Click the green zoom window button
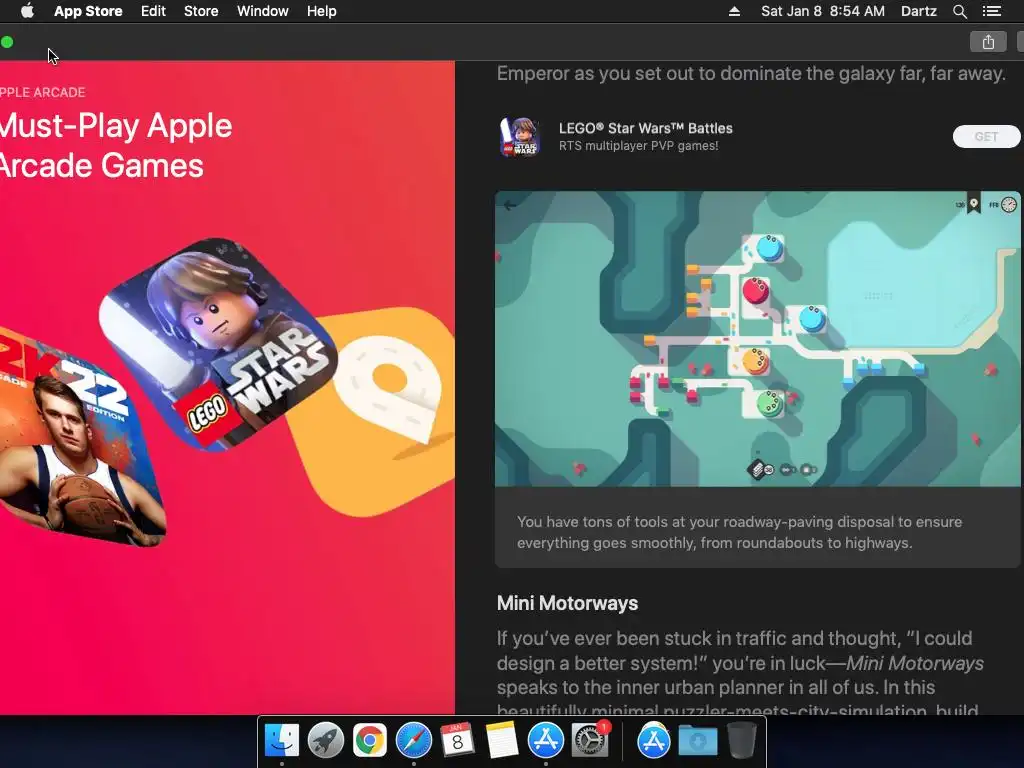Viewport: 1024px width, 768px height. (x=7, y=42)
